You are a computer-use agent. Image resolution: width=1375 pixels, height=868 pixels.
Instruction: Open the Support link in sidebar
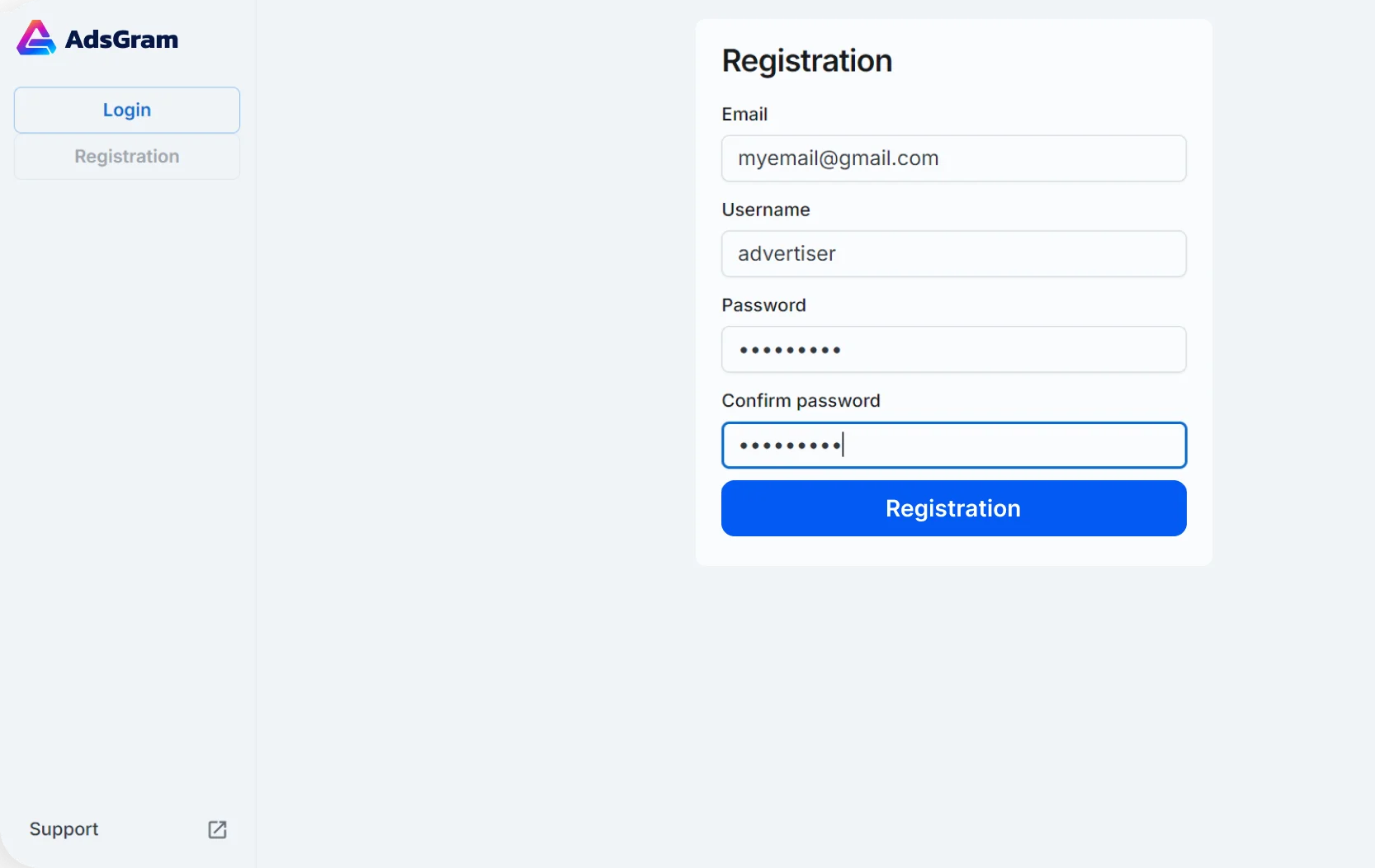tap(64, 829)
